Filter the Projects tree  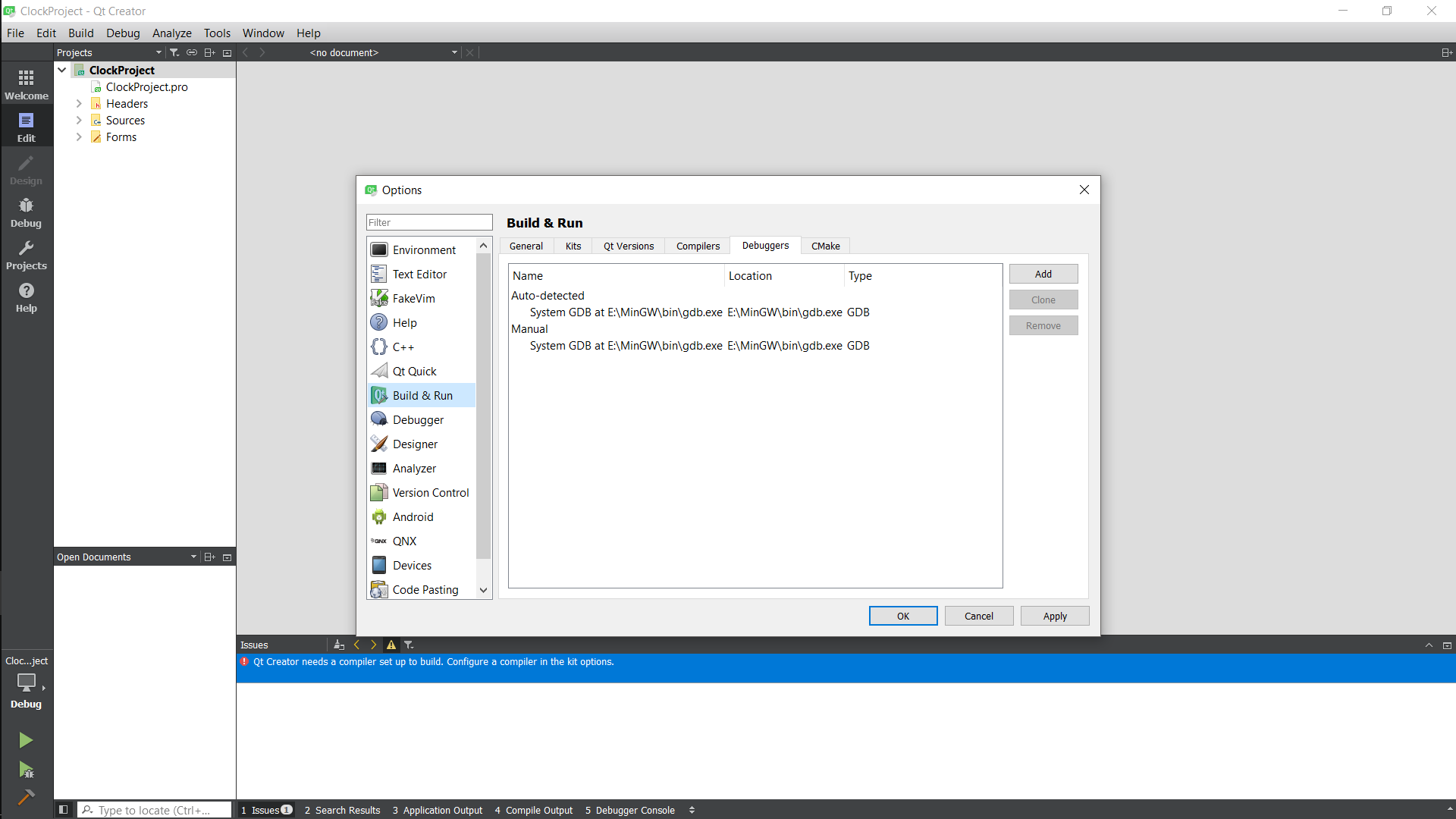point(174,52)
